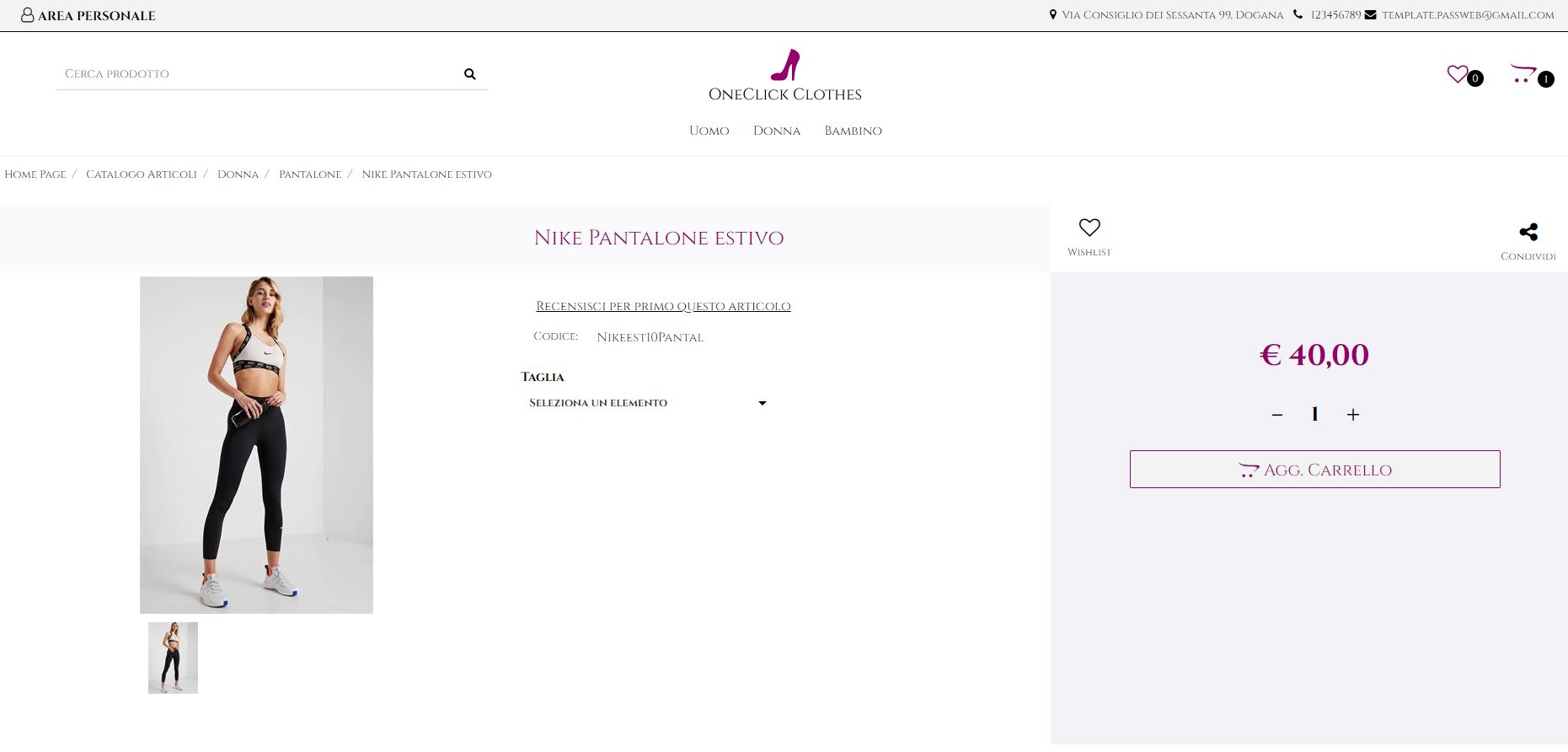Click the Area Personale user icon

point(27,15)
